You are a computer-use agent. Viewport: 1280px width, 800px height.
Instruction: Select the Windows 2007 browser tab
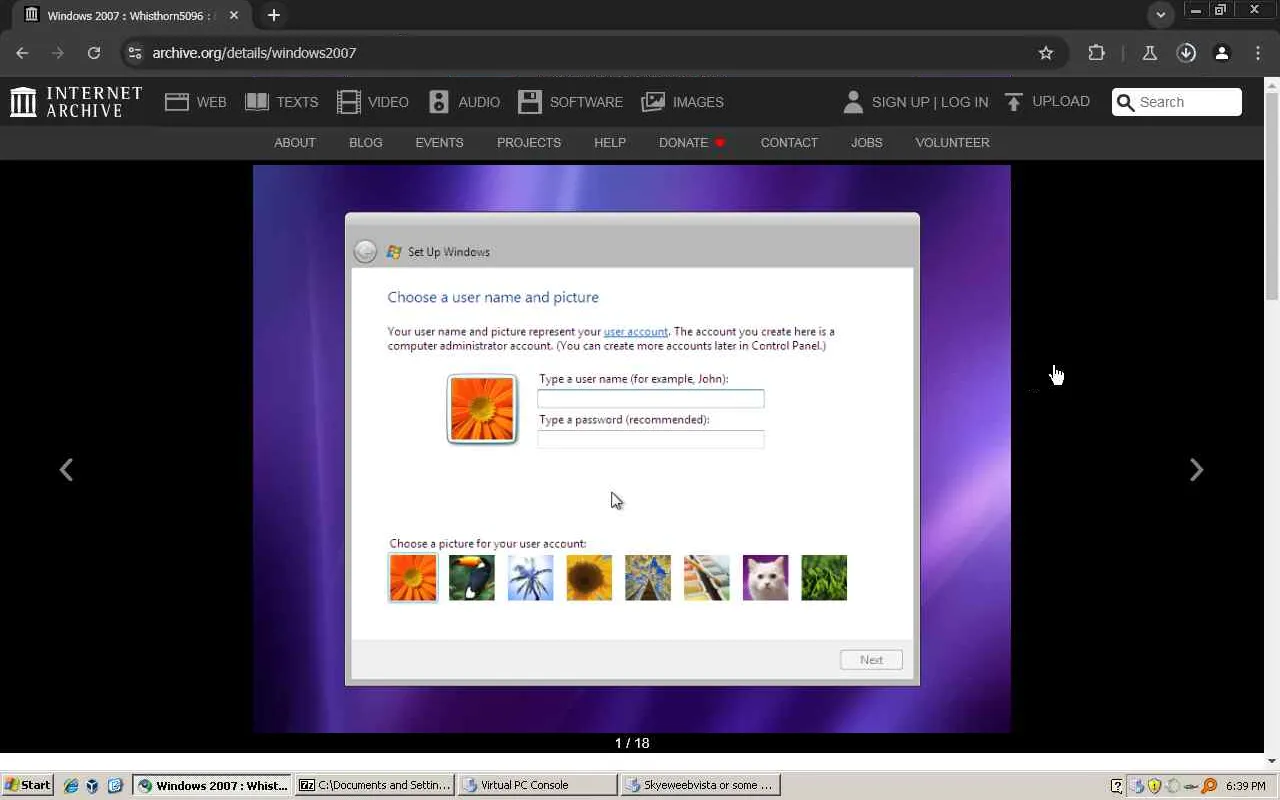[130, 15]
